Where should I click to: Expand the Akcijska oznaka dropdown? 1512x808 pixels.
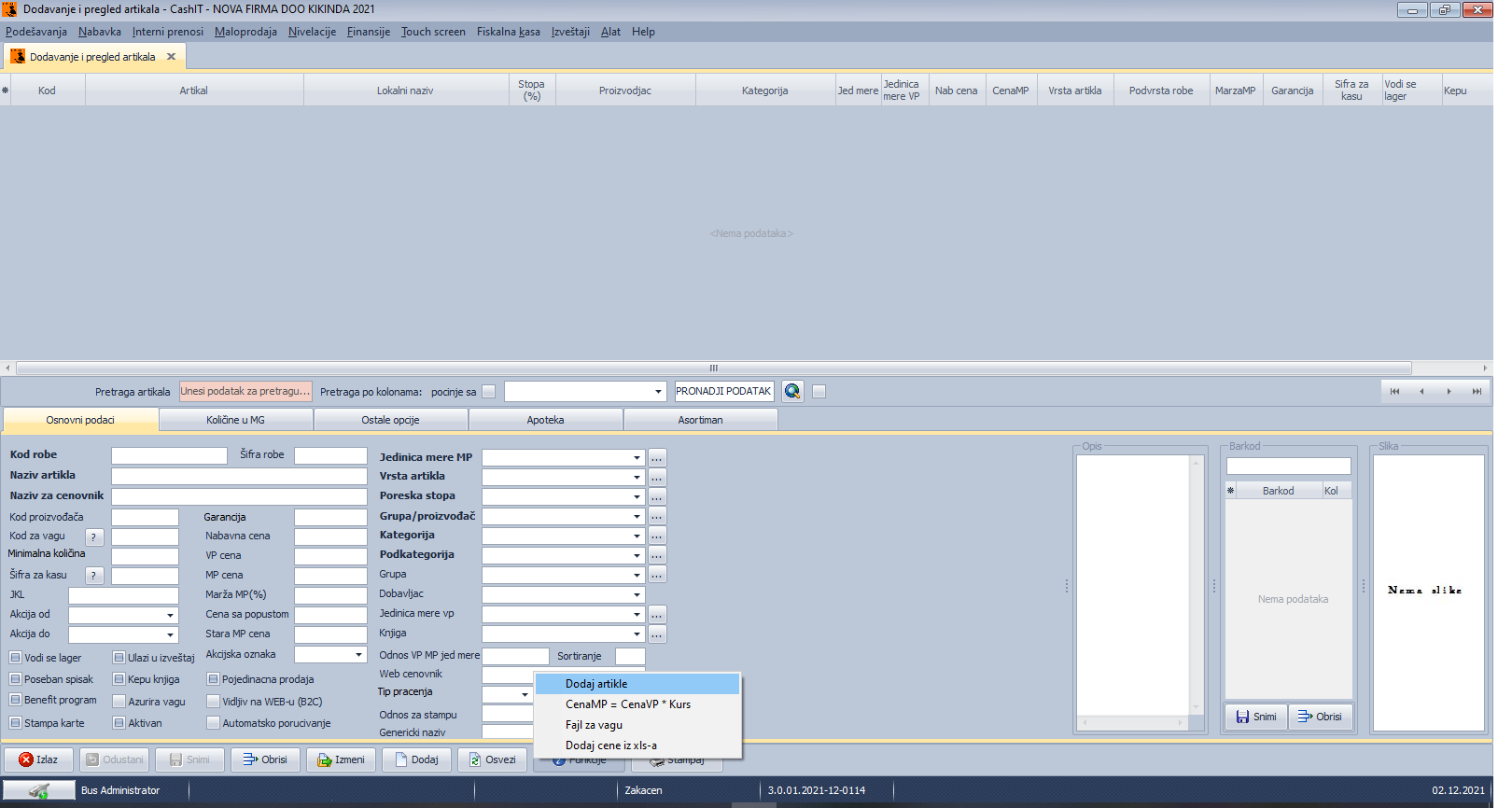tap(359, 655)
